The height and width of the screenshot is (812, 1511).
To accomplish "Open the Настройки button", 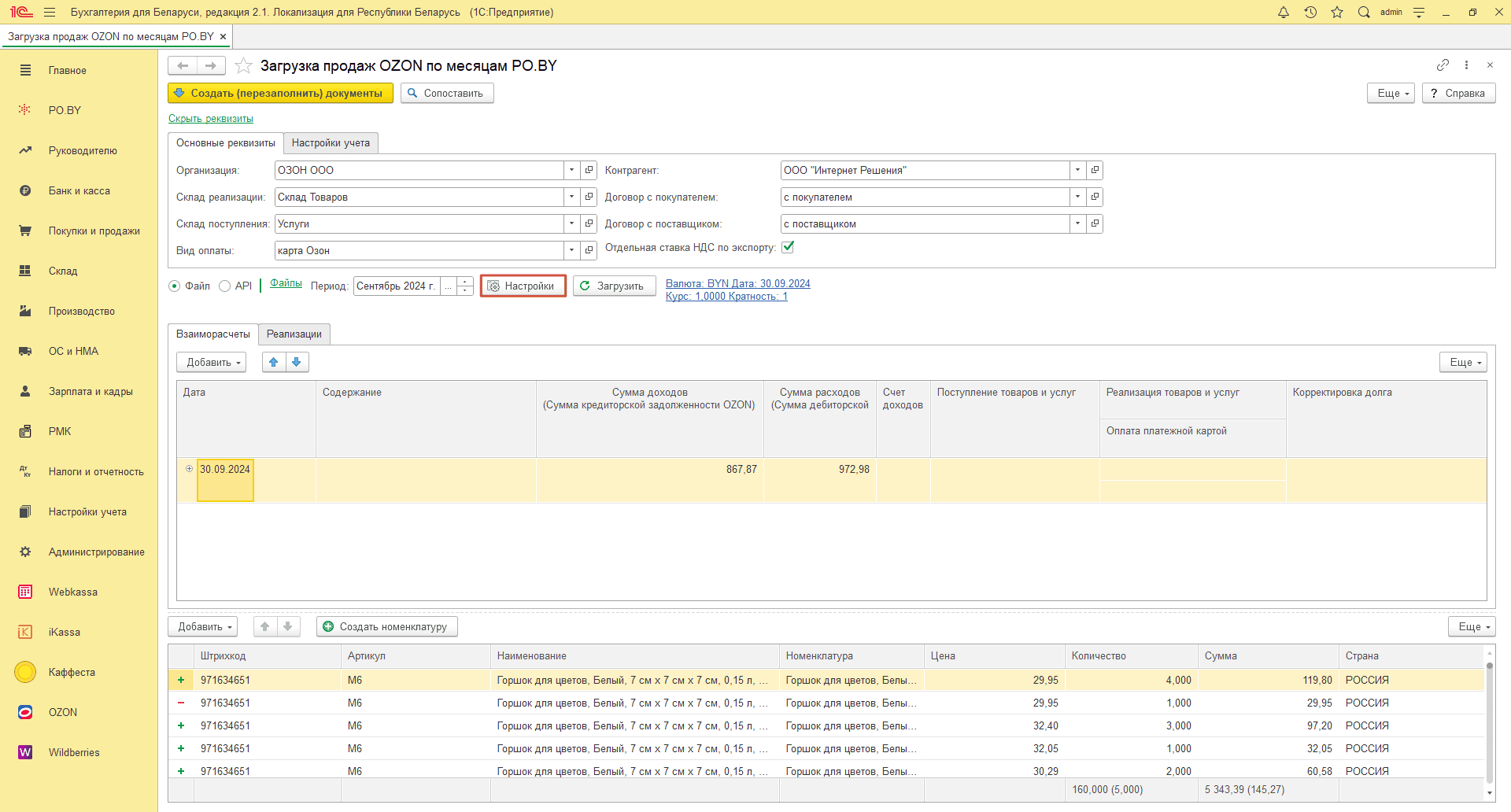I will pos(523,286).
